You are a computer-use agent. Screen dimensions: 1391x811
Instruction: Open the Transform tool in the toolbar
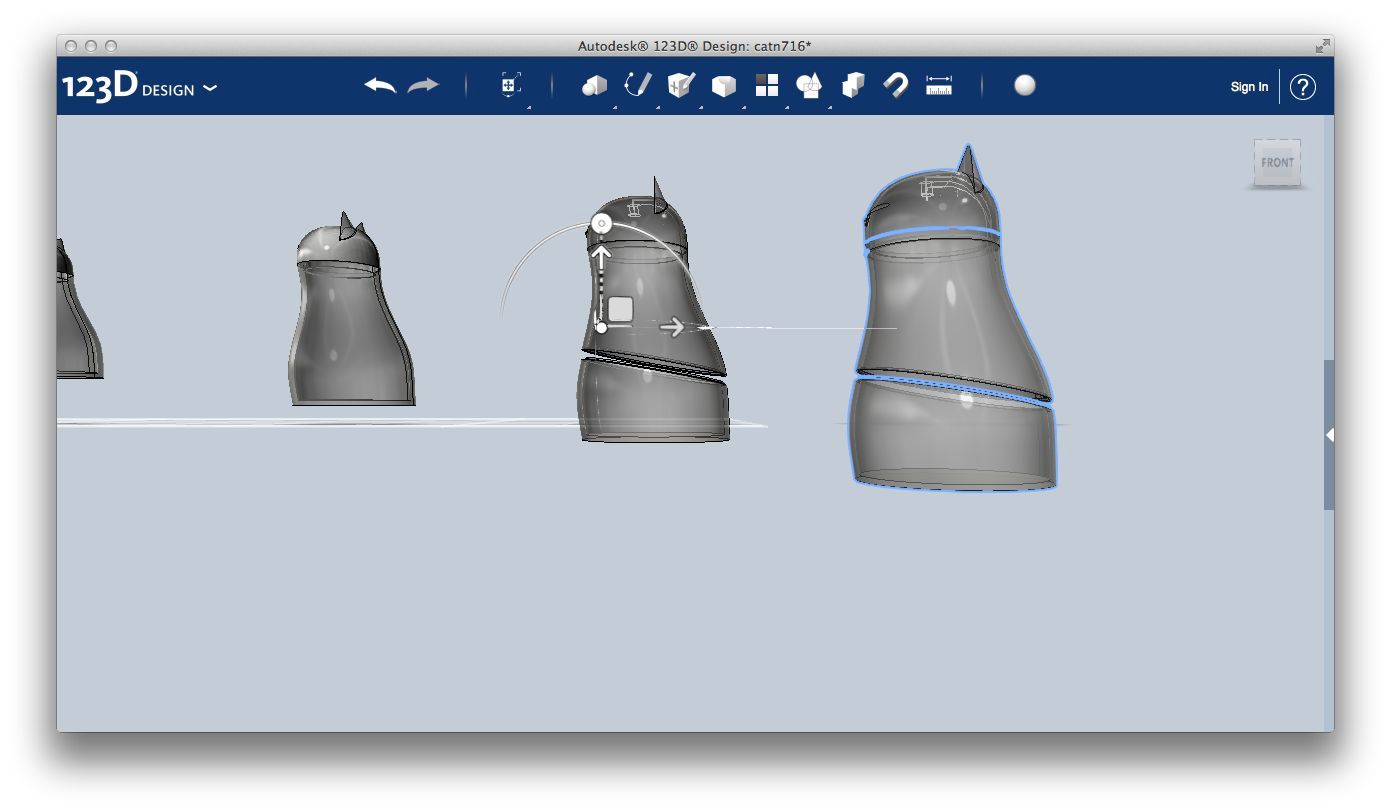pos(511,85)
